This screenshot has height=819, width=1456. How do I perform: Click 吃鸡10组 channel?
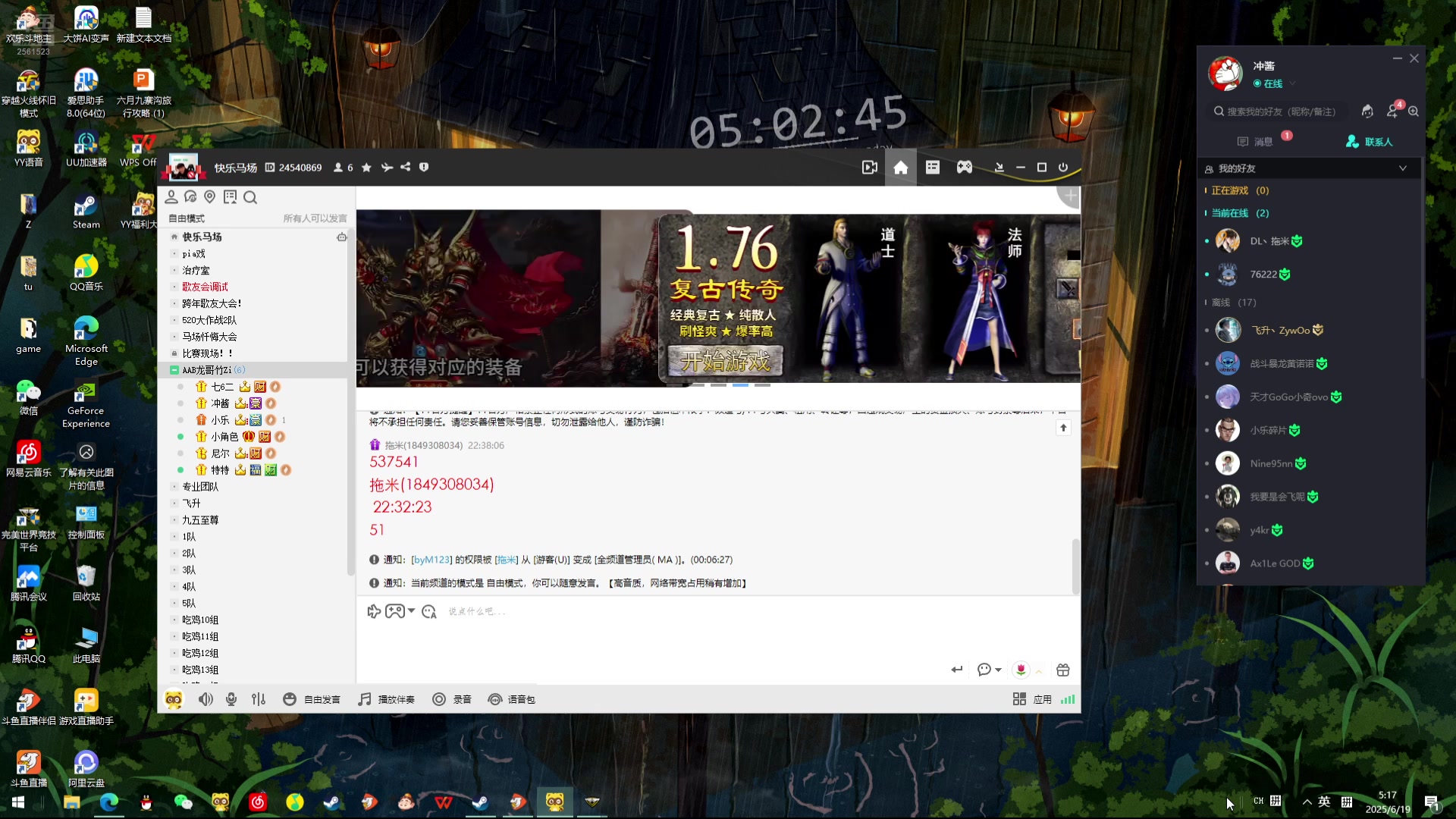[x=200, y=620]
